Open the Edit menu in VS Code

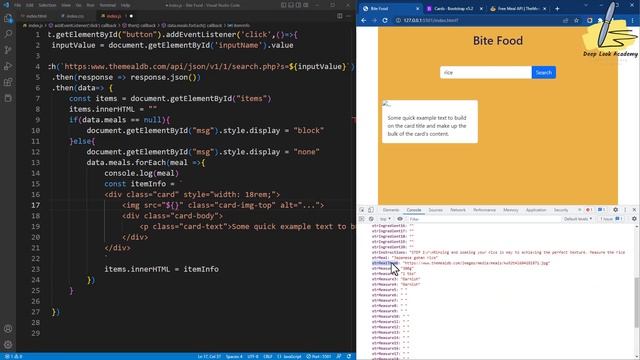pos(30,5)
